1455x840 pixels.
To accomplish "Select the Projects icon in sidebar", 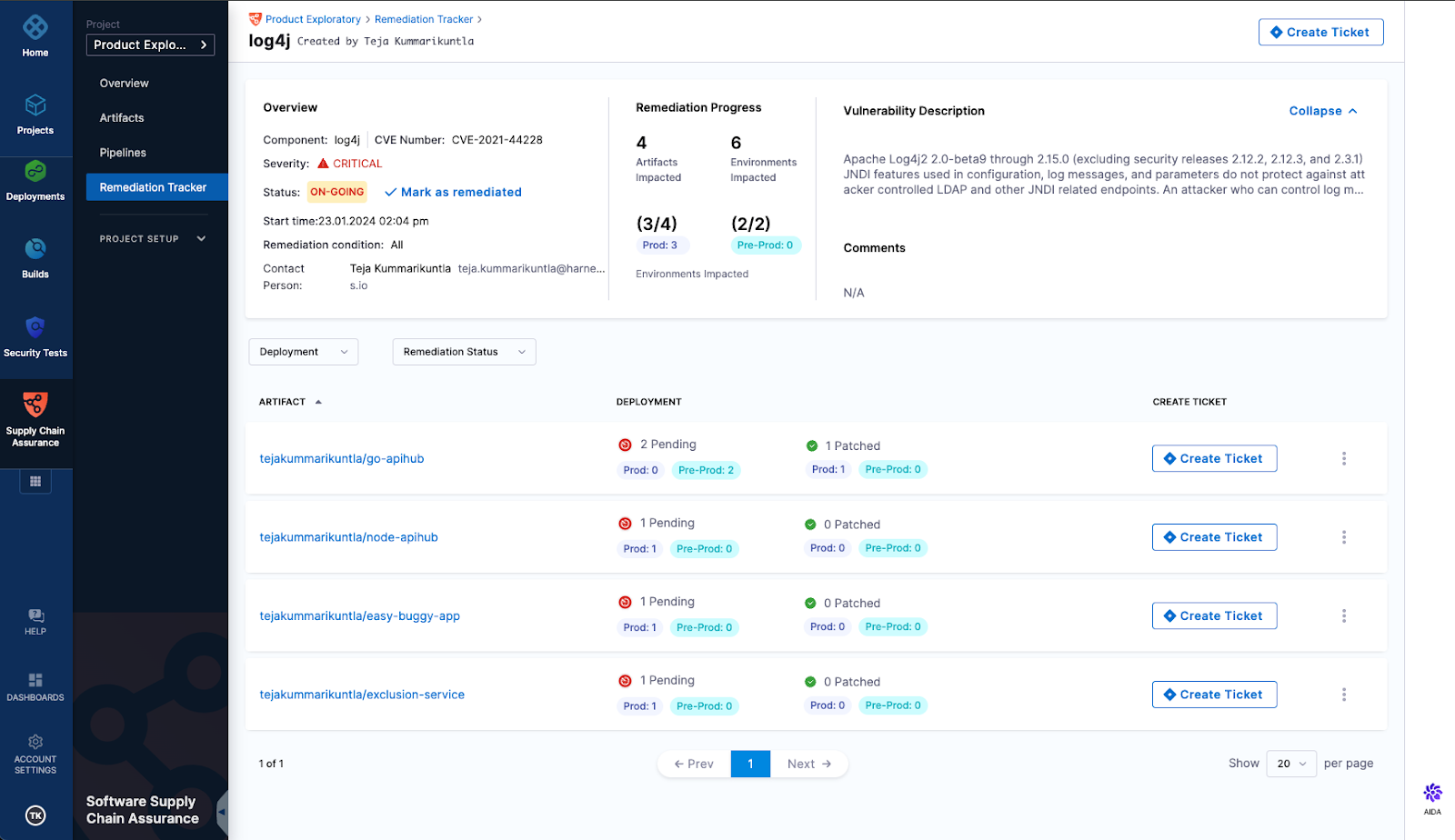I will click(x=35, y=114).
